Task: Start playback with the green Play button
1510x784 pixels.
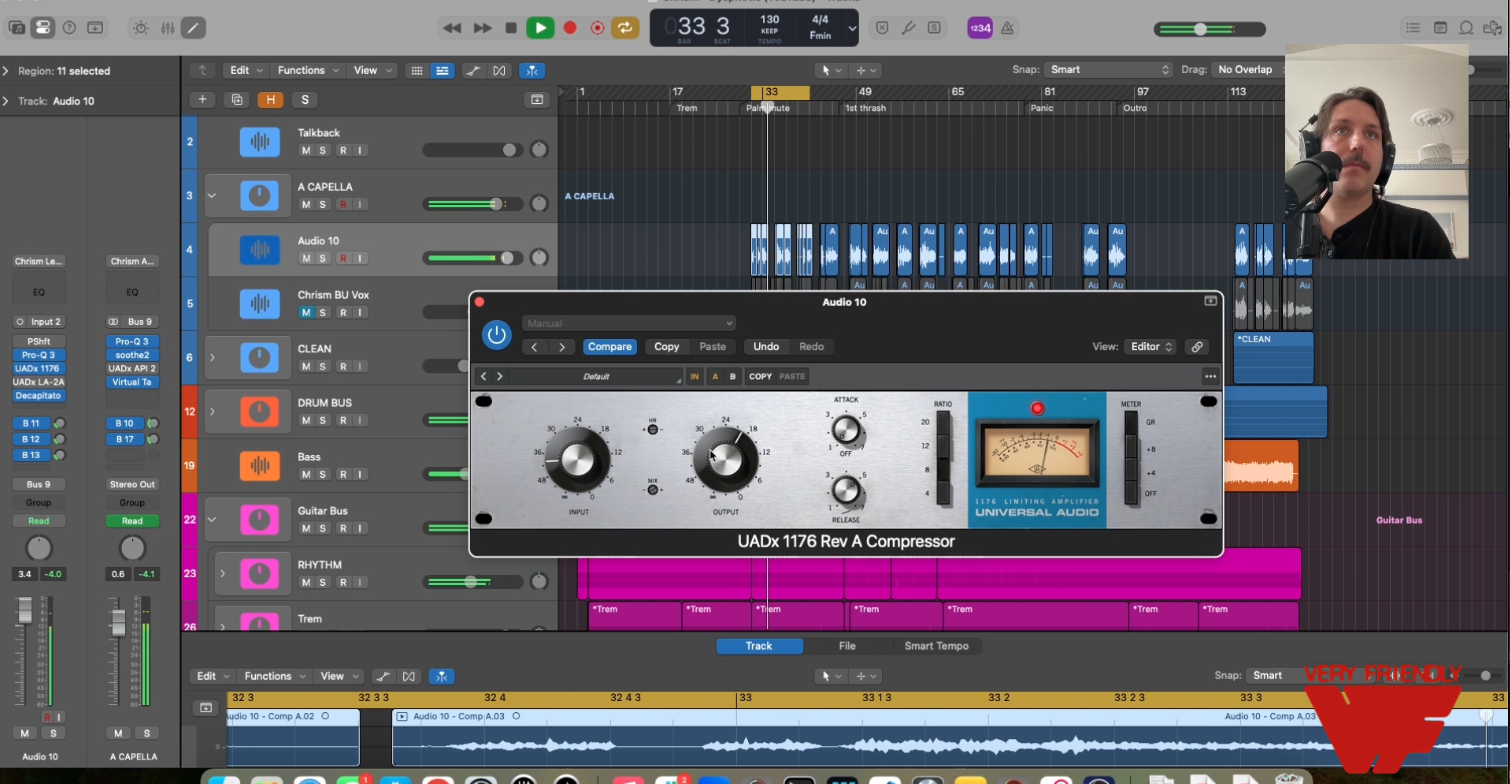Action: point(540,28)
